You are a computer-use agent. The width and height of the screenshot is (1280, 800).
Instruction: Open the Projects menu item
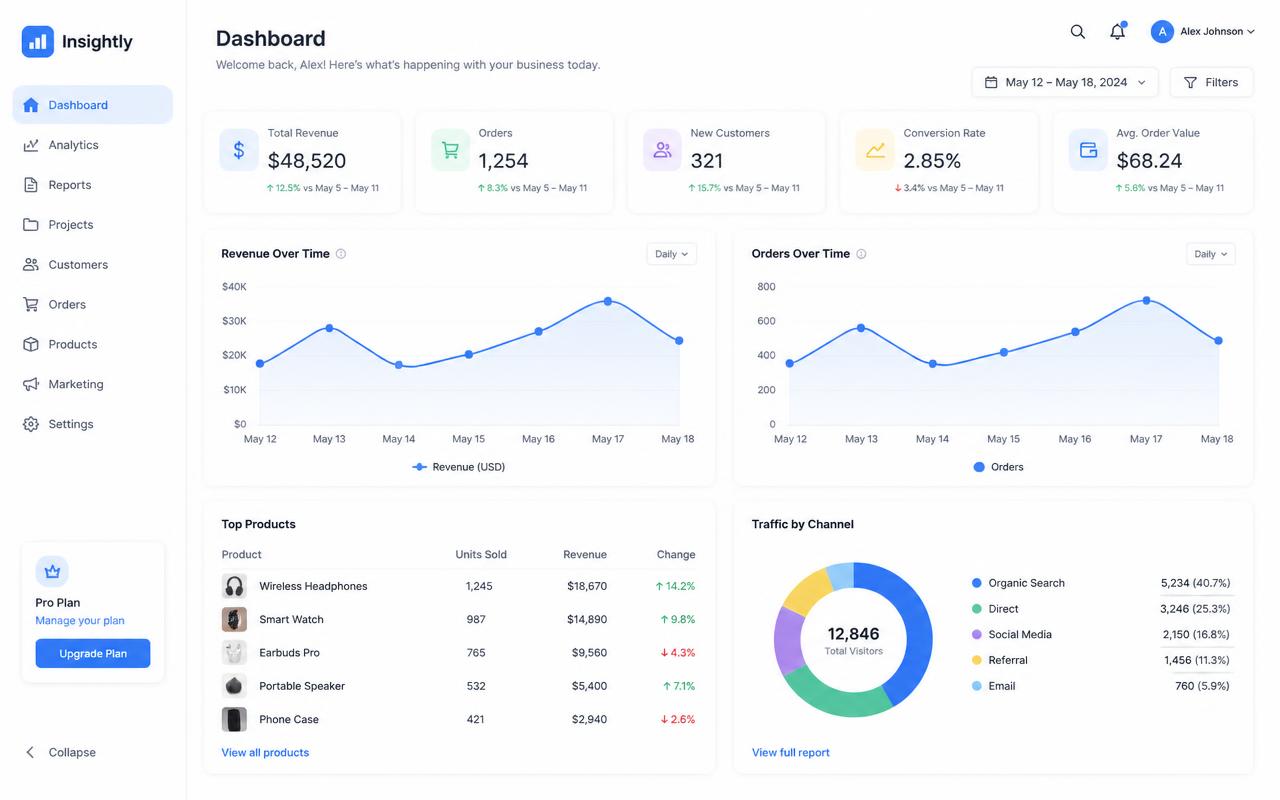click(93, 225)
